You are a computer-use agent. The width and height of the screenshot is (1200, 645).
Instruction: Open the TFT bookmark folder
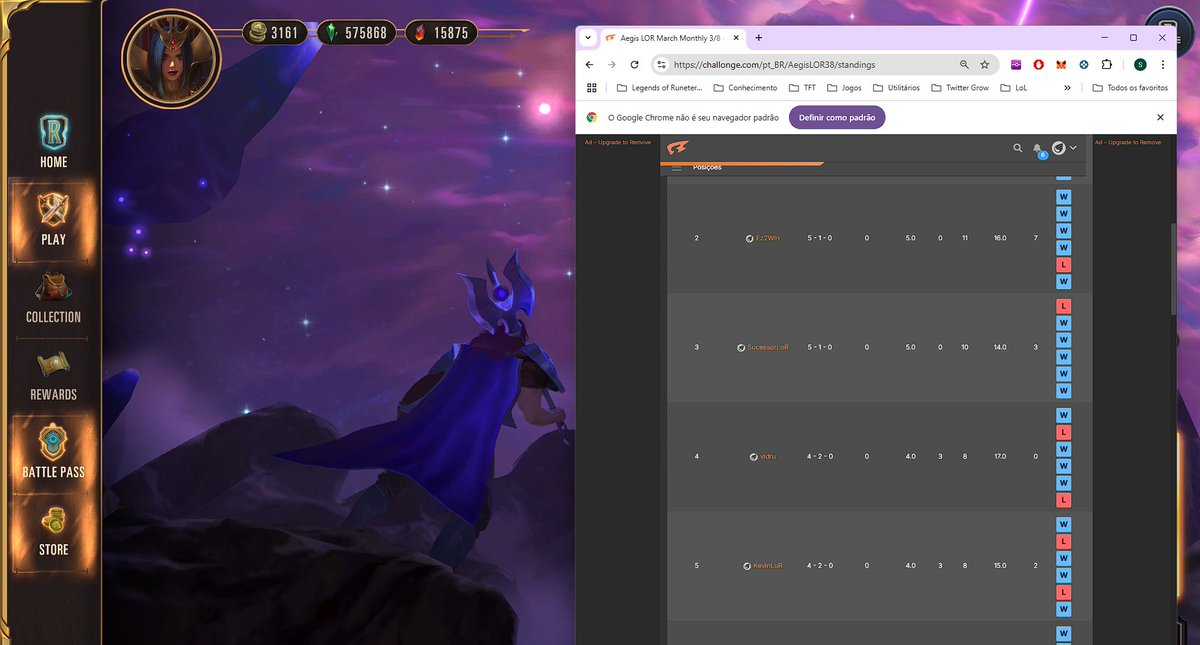[x=801, y=88]
